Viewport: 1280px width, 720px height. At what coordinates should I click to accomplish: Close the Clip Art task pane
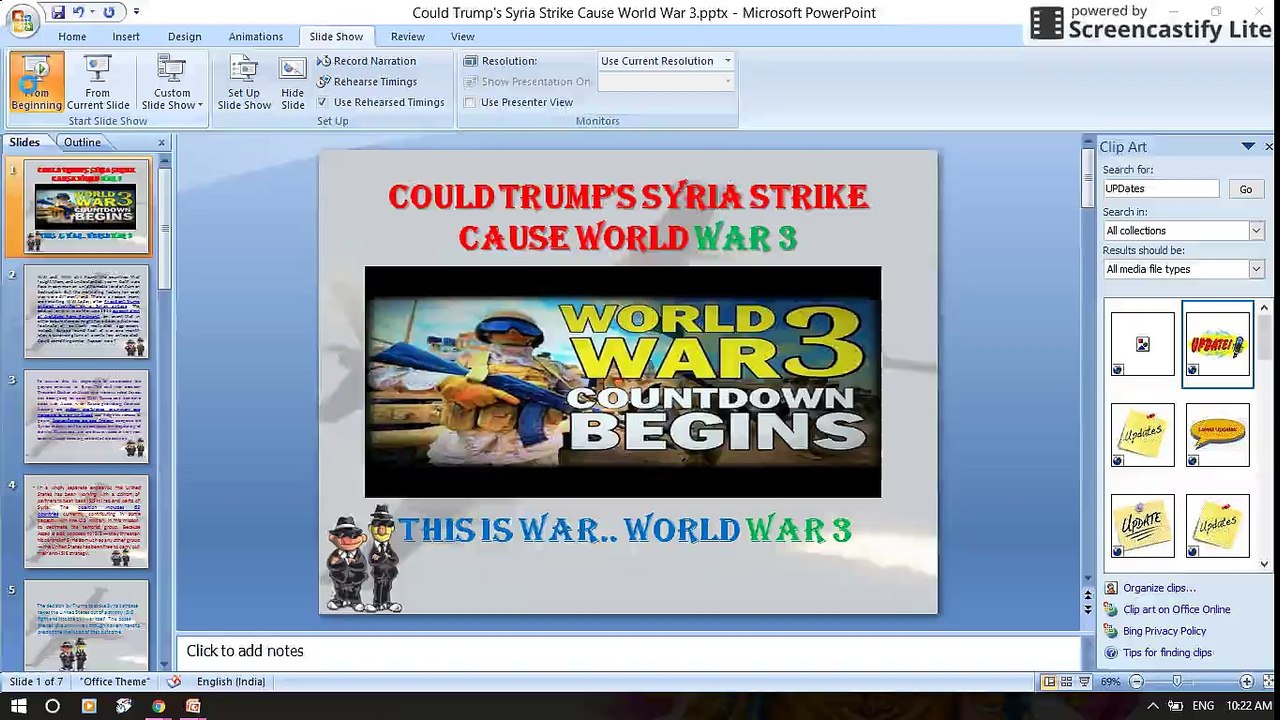(x=1269, y=146)
